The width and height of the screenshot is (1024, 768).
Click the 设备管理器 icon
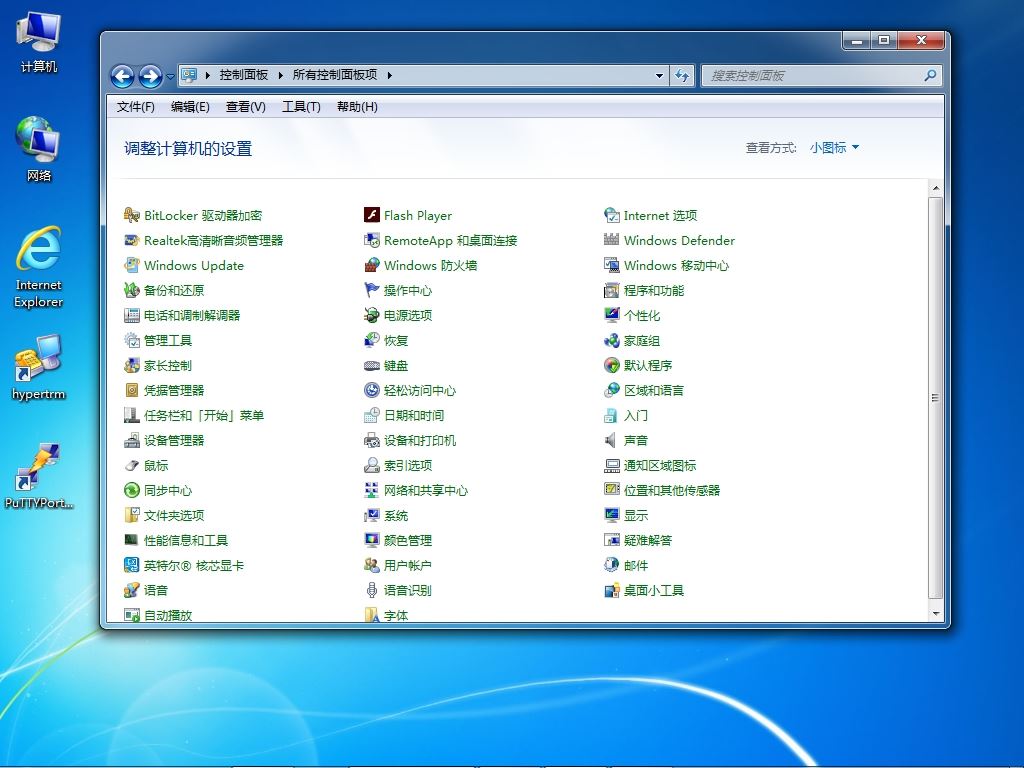click(132, 440)
